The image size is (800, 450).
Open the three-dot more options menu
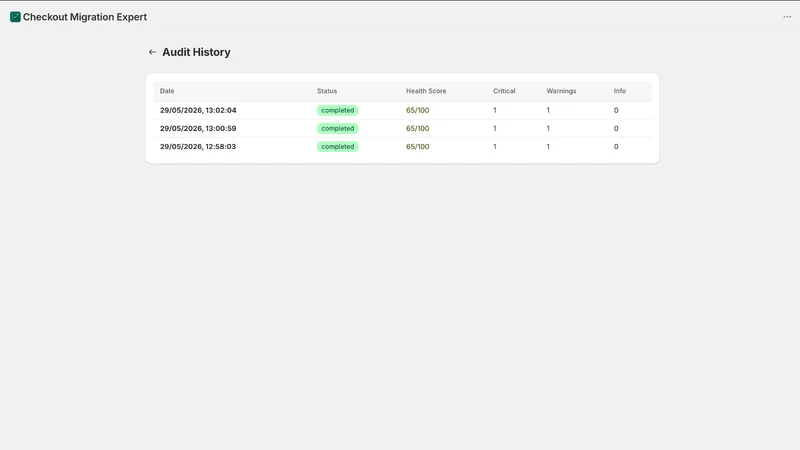click(x=787, y=17)
